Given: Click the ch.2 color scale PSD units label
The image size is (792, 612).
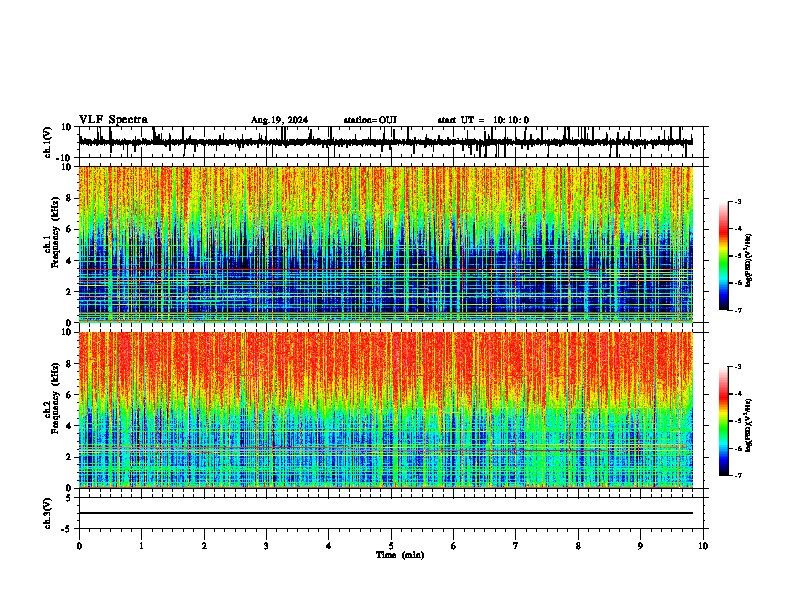Looking at the screenshot, I should point(749,425).
